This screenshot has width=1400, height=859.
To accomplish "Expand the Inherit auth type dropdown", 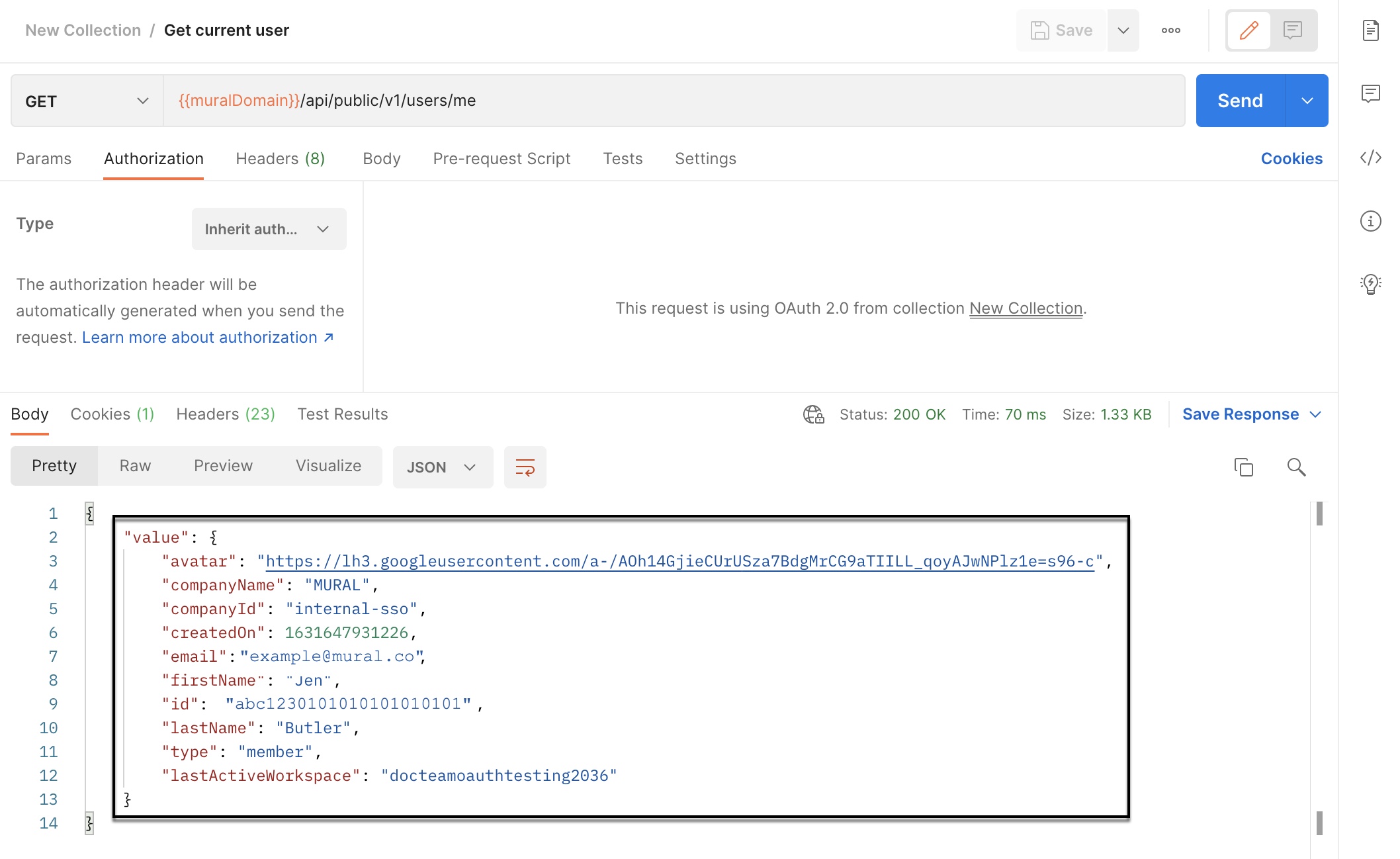I will tap(269, 229).
